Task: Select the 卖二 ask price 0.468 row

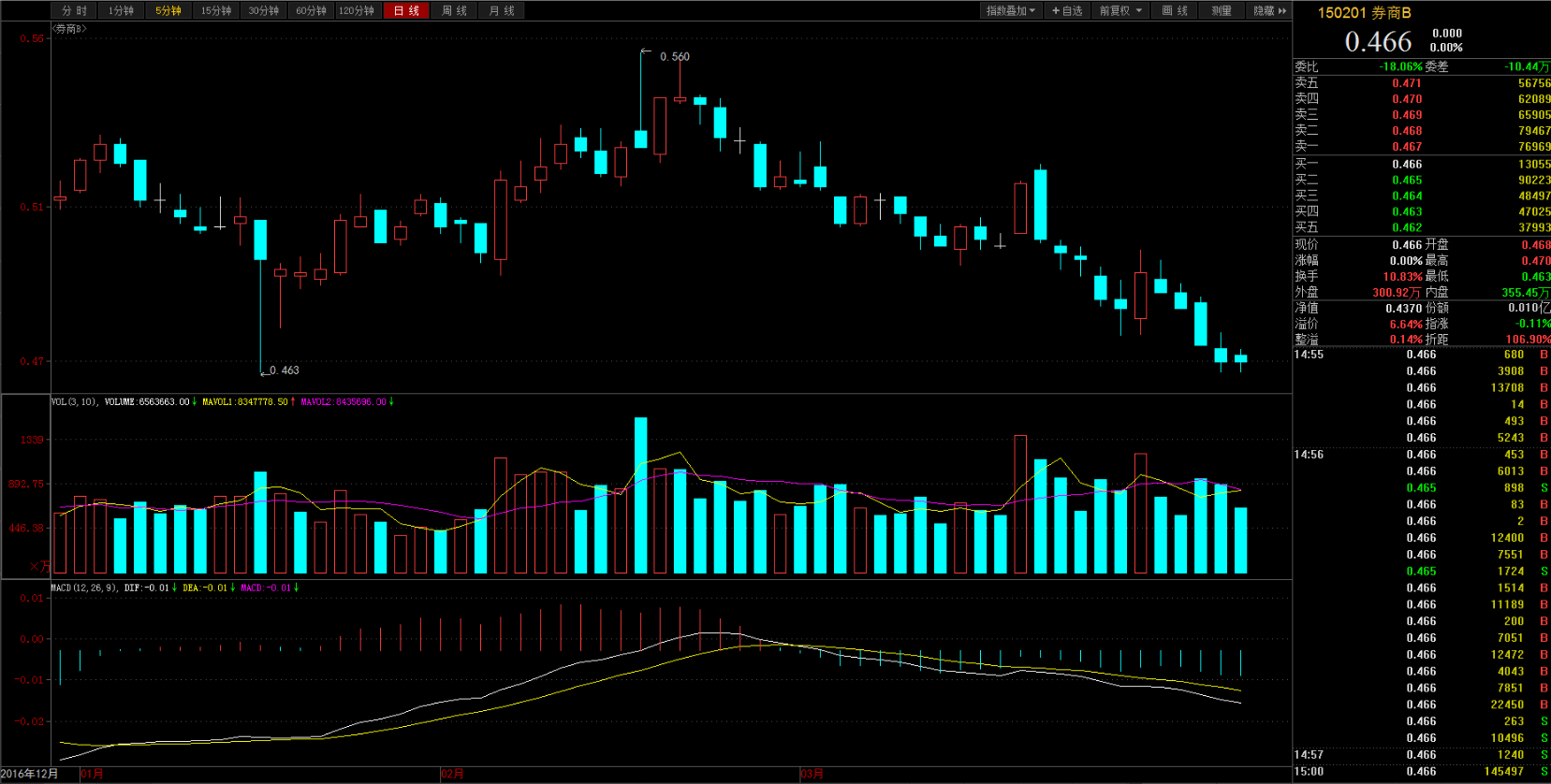Action: point(1422,131)
